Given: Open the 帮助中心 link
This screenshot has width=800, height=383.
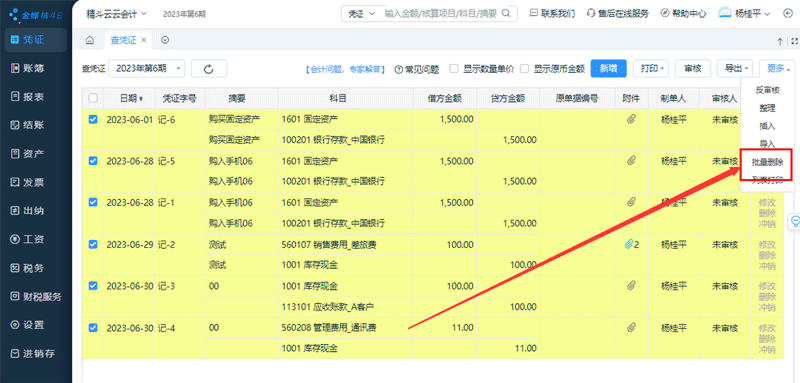Looking at the screenshot, I should click(x=683, y=14).
